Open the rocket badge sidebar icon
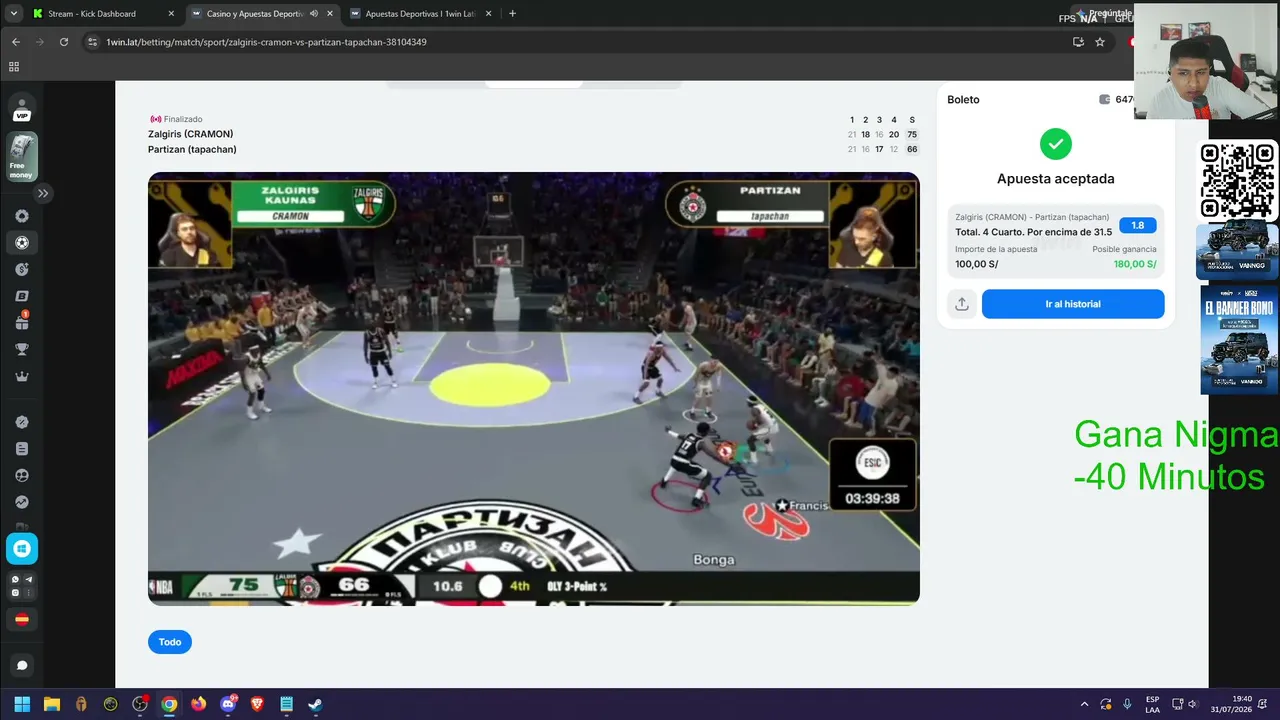 click(x=22, y=422)
